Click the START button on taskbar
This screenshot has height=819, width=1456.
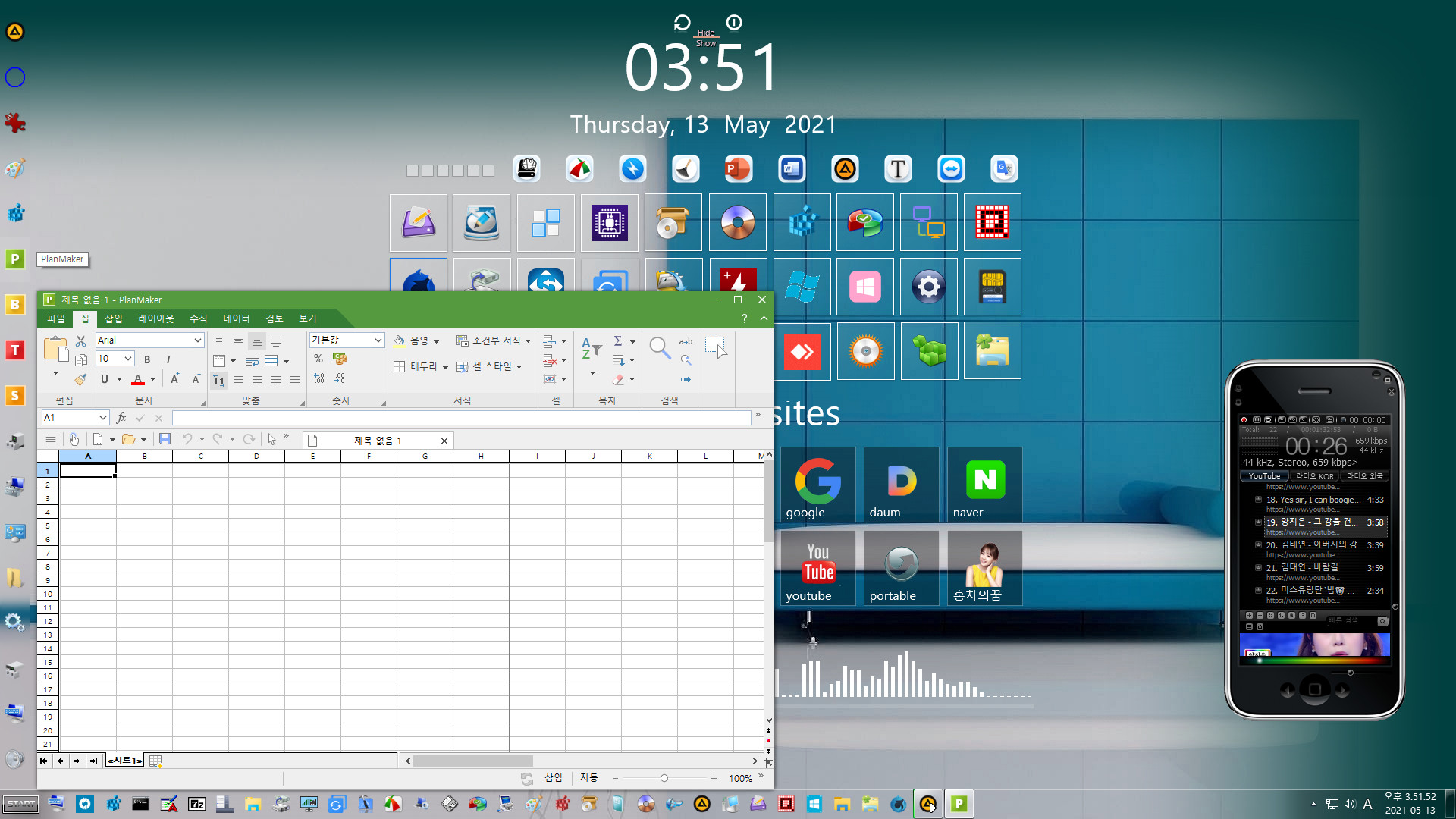[x=20, y=804]
